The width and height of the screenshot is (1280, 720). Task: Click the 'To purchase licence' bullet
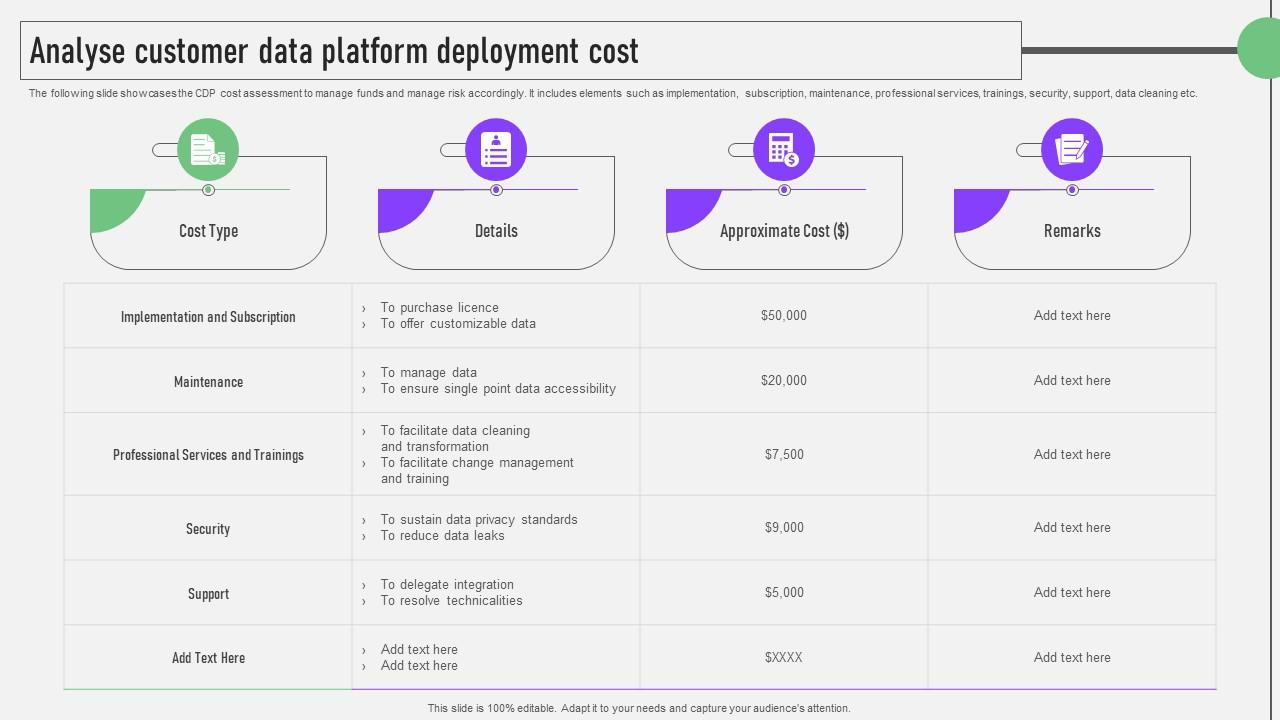click(x=439, y=308)
